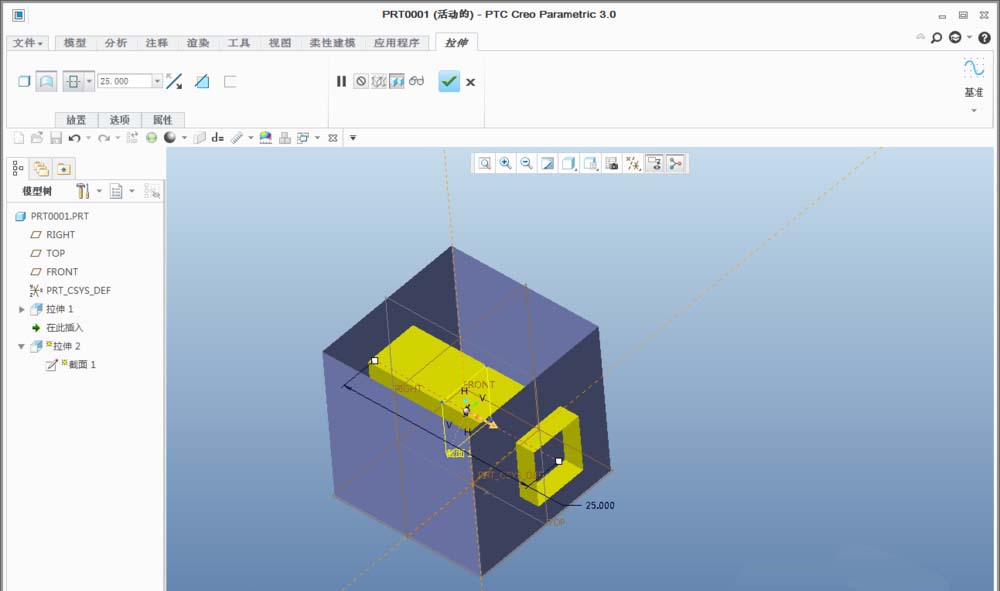Toggle extrude as surface option

coord(46,82)
